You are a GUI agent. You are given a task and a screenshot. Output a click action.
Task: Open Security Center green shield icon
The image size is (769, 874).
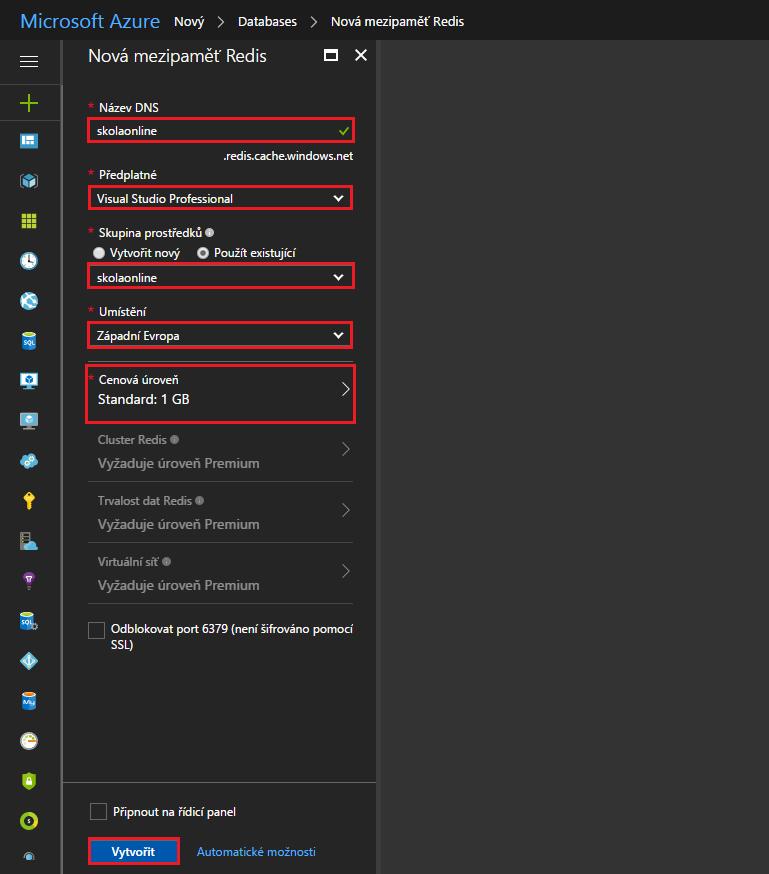tap(29, 781)
